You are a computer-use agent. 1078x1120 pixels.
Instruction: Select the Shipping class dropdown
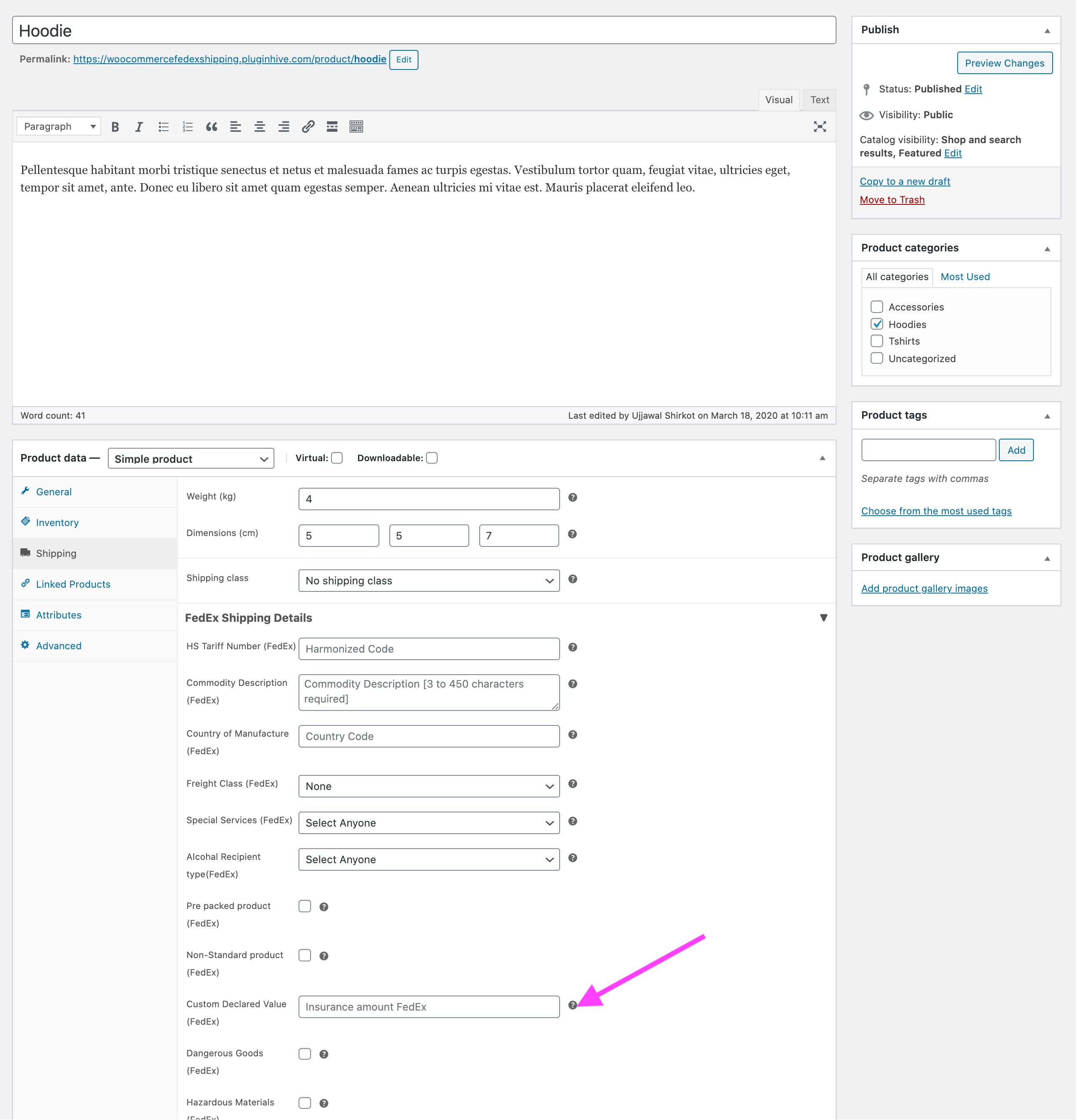coord(429,580)
